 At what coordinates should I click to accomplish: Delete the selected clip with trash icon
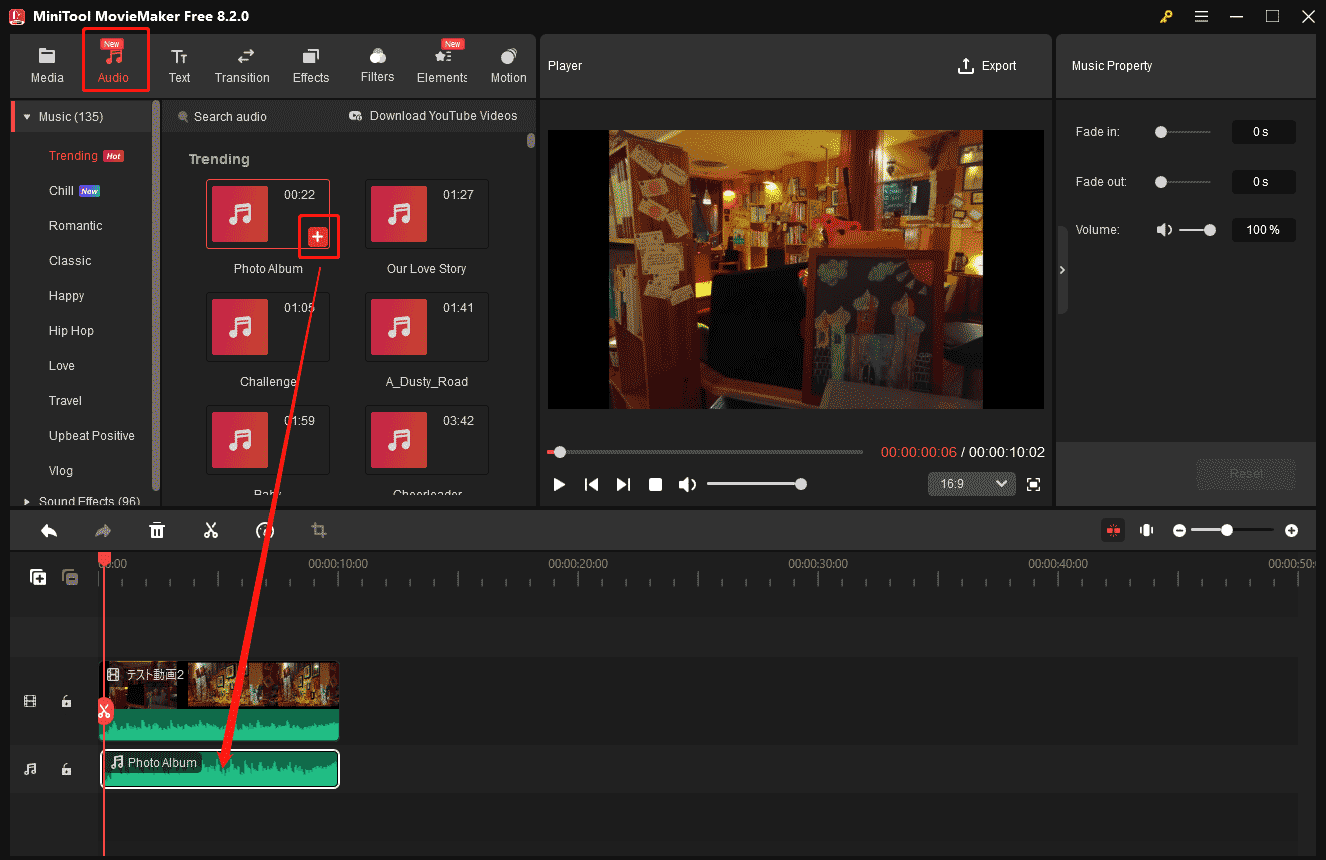click(157, 530)
